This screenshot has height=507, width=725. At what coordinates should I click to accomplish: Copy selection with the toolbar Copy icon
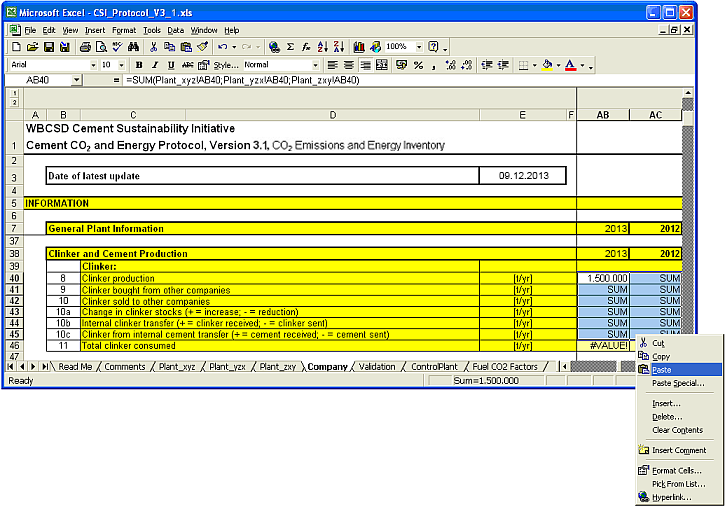point(170,47)
